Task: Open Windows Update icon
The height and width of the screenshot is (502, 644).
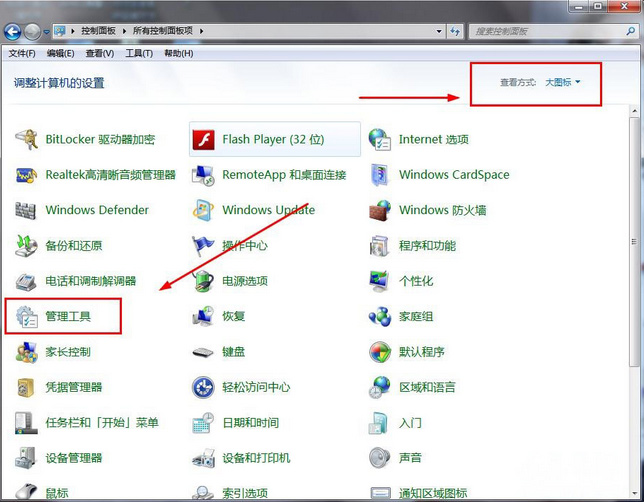Action: click(x=267, y=210)
